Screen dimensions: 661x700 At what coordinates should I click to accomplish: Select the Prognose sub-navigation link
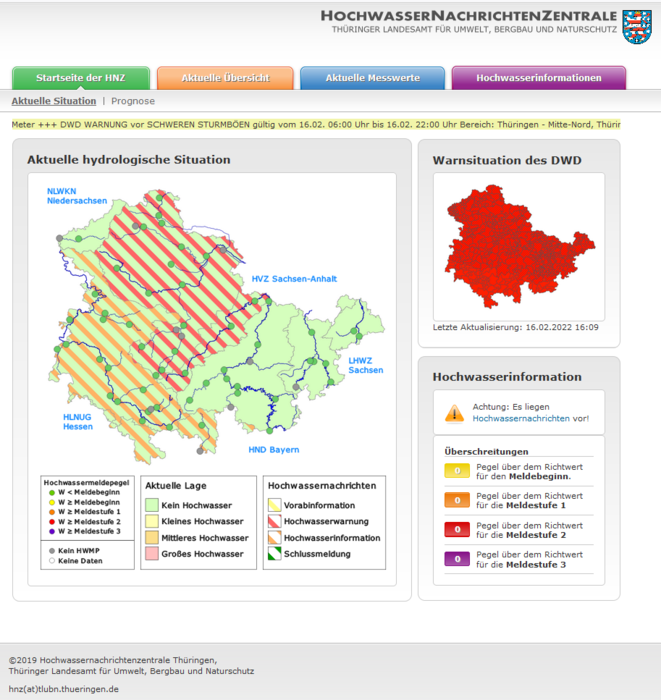(x=133, y=101)
